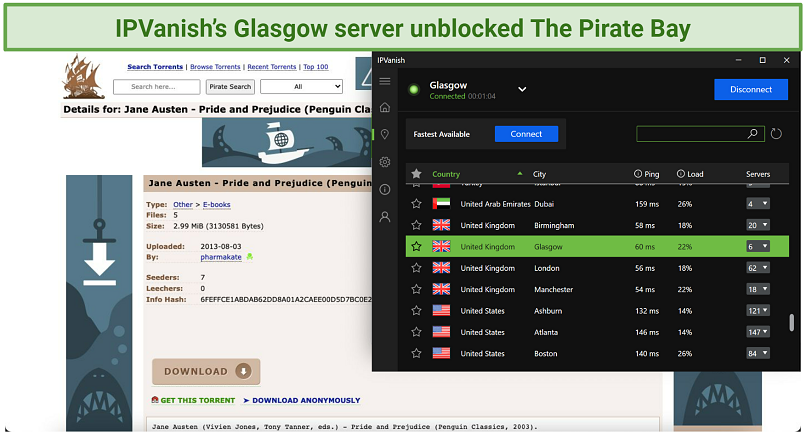Open the IPVanish hamburger menu
This screenshot has width=806, height=438.
point(384,81)
